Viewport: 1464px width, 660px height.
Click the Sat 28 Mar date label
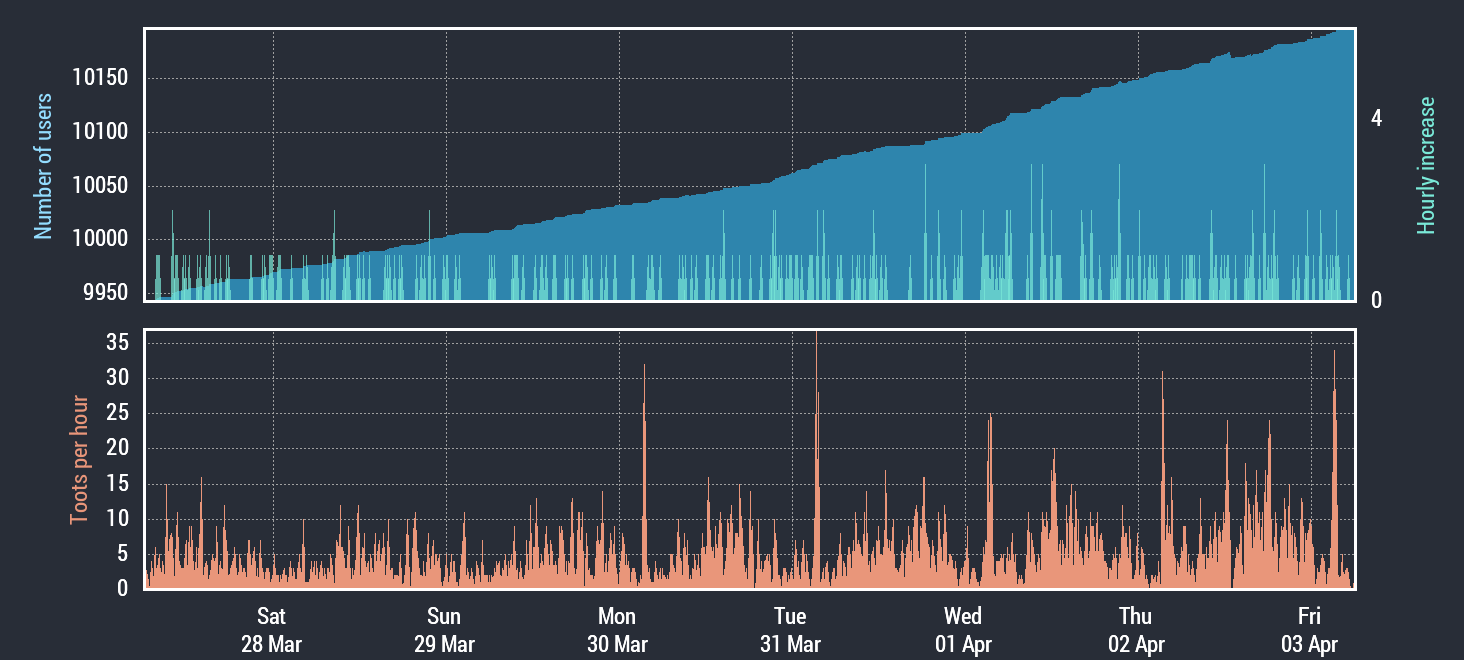(x=271, y=630)
